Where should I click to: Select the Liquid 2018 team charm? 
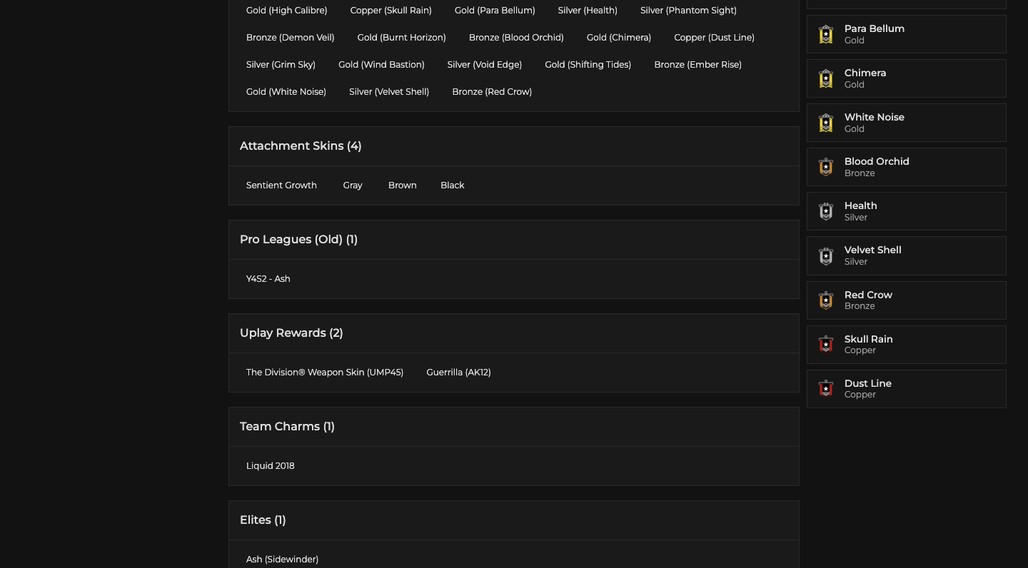pos(270,466)
